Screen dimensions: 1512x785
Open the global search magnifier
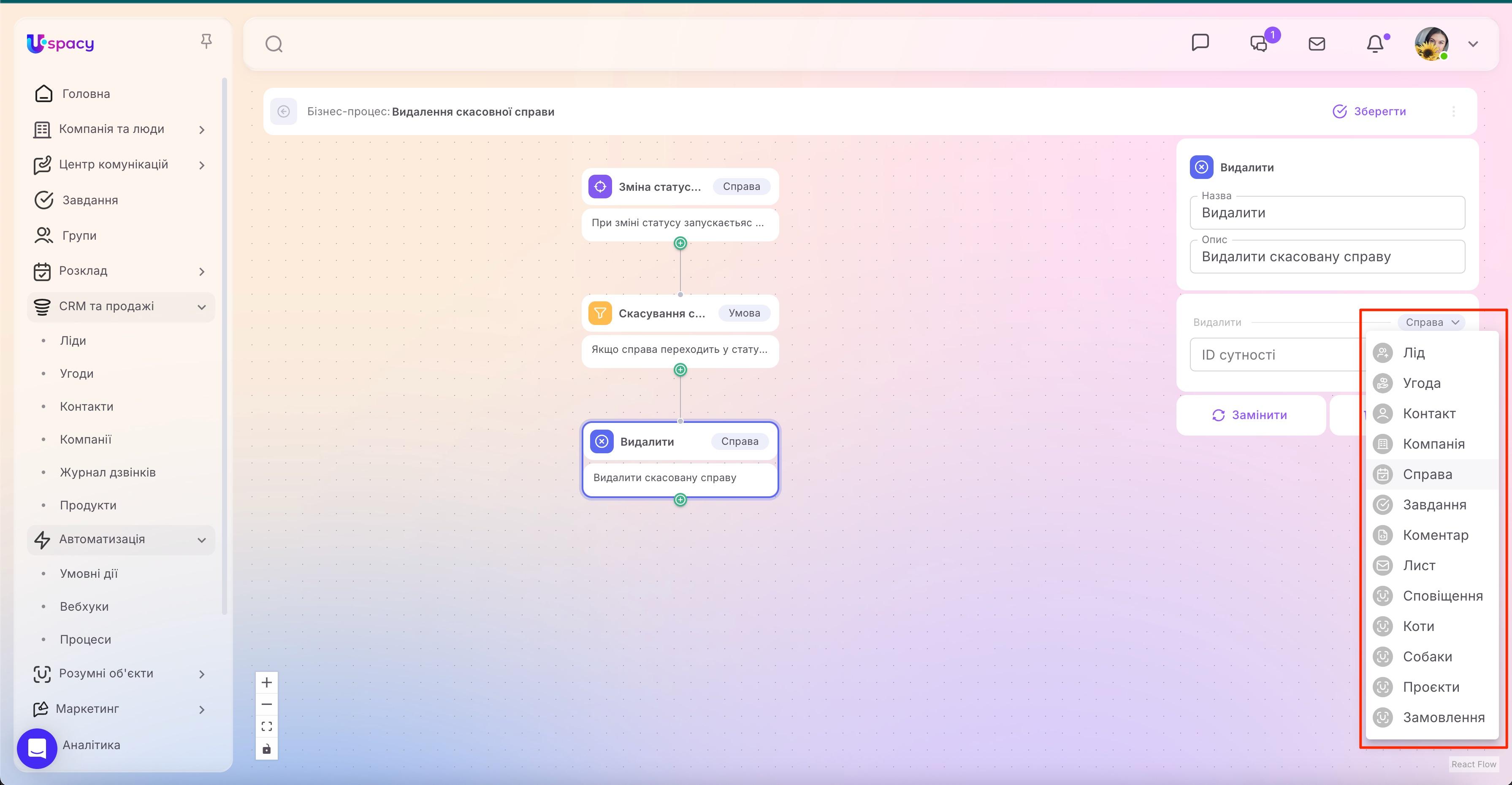274,43
